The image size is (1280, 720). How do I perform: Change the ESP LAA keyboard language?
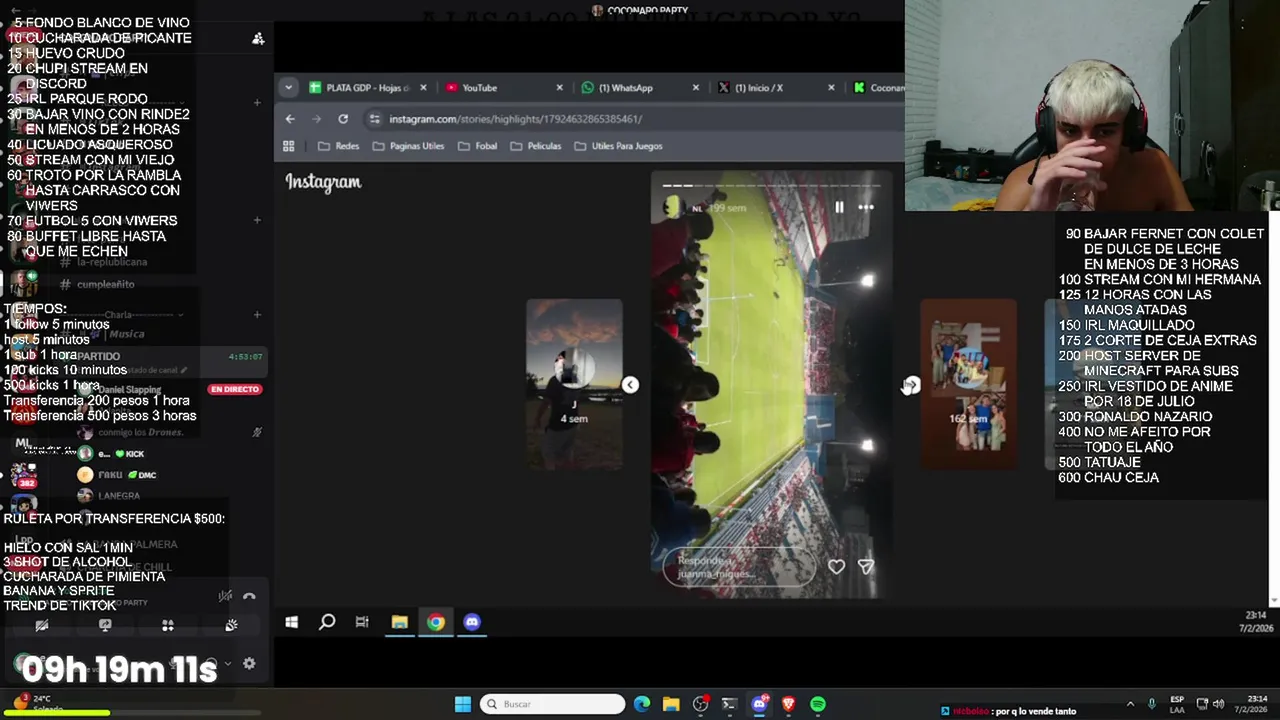tap(1177, 704)
